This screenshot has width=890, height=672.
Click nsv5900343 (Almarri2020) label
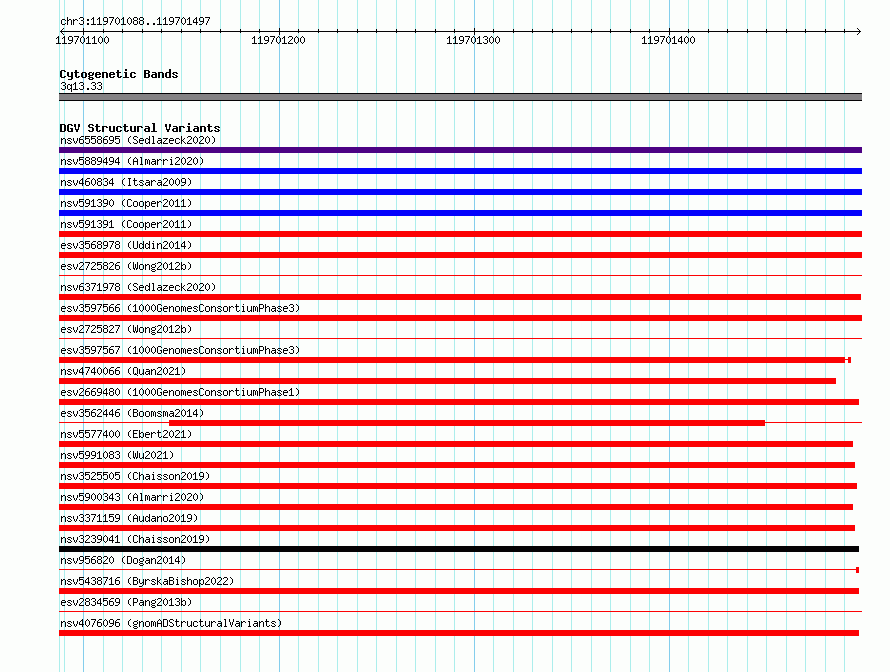(x=132, y=497)
